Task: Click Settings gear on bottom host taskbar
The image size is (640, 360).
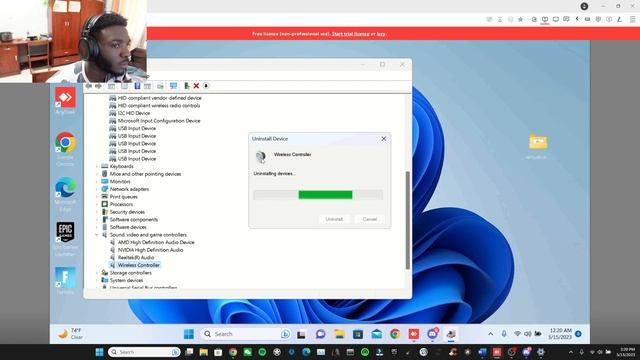Action: pos(541,352)
